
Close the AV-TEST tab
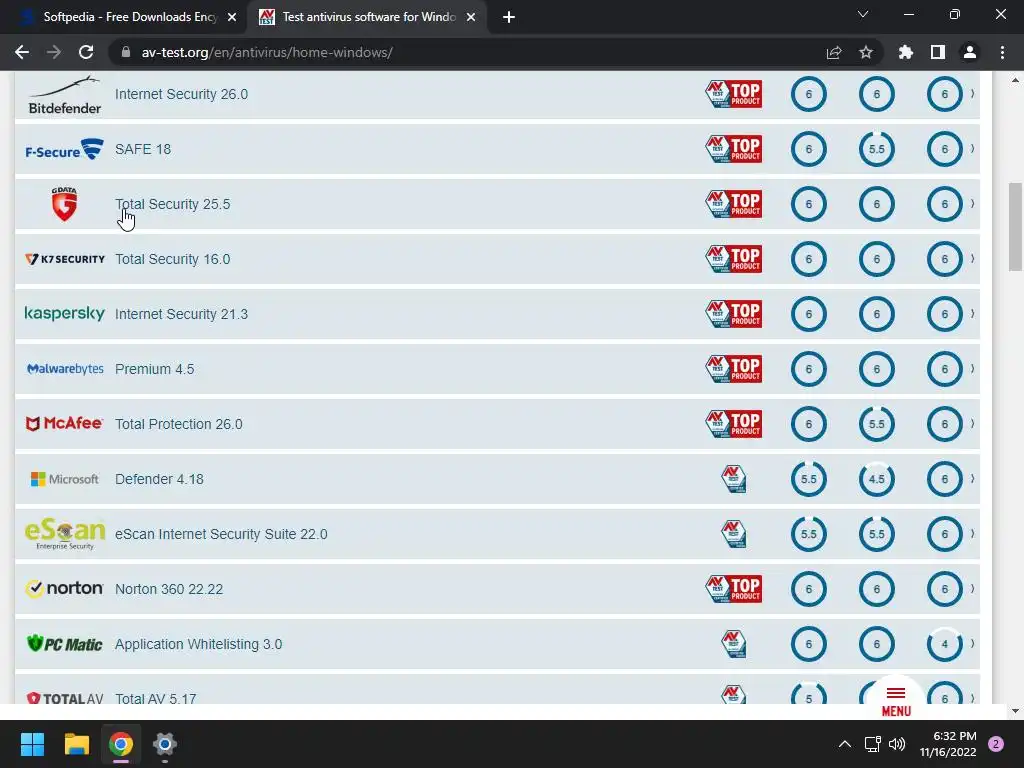click(471, 17)
